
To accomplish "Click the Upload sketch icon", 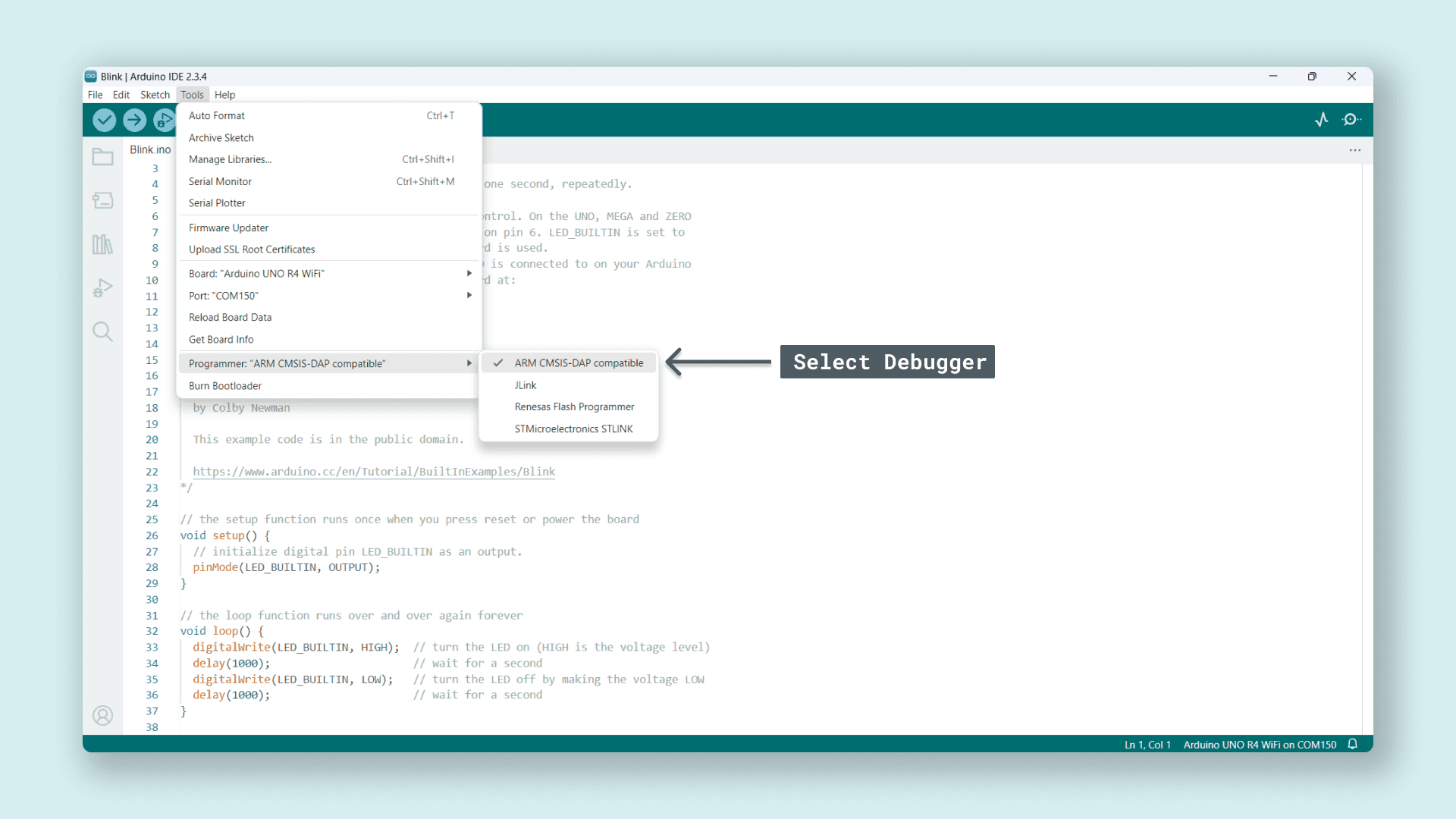I will 134,120.
